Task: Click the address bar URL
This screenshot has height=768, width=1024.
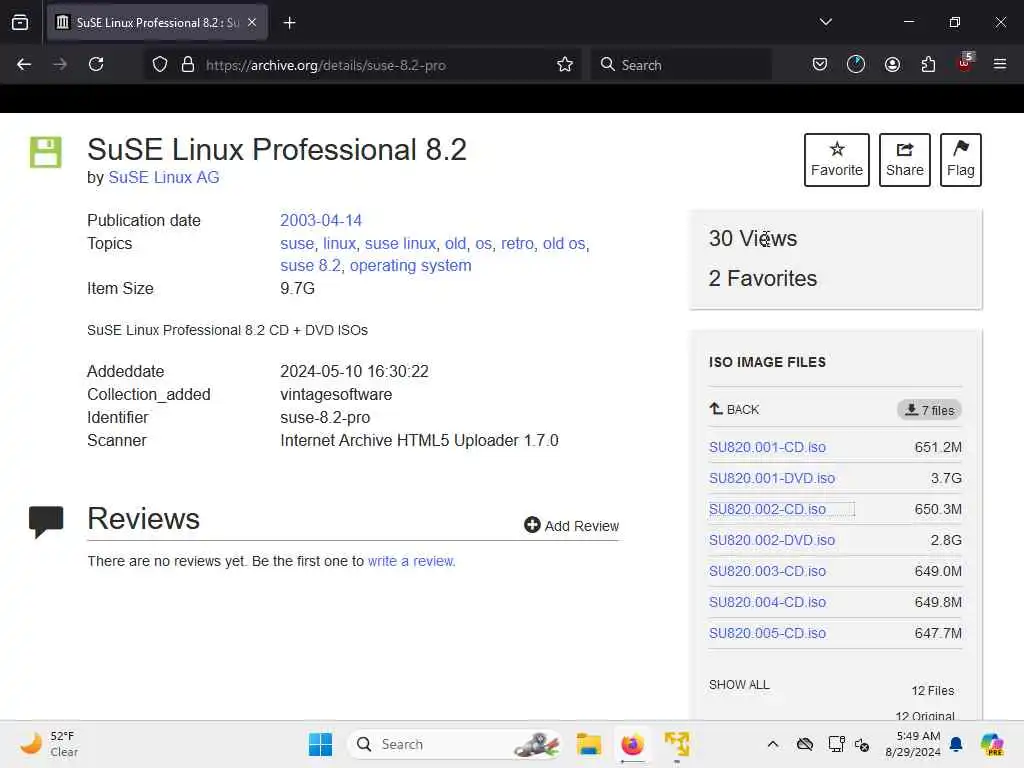Action: (325, 65)
